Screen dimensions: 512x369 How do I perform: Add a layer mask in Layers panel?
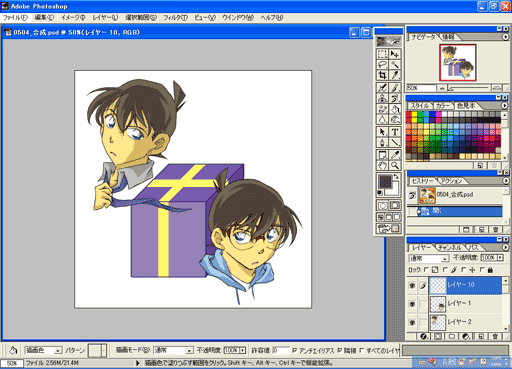tap(438, 337)
